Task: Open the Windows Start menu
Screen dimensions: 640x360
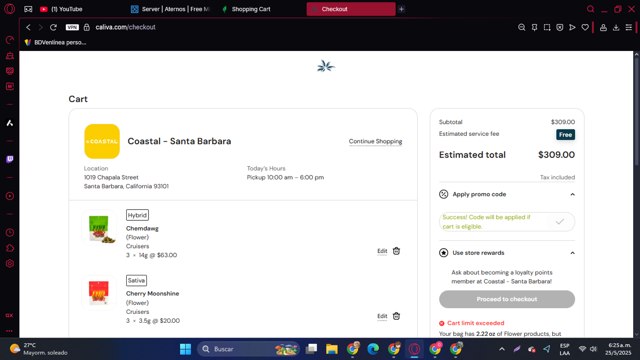Action: coord(185,349)
